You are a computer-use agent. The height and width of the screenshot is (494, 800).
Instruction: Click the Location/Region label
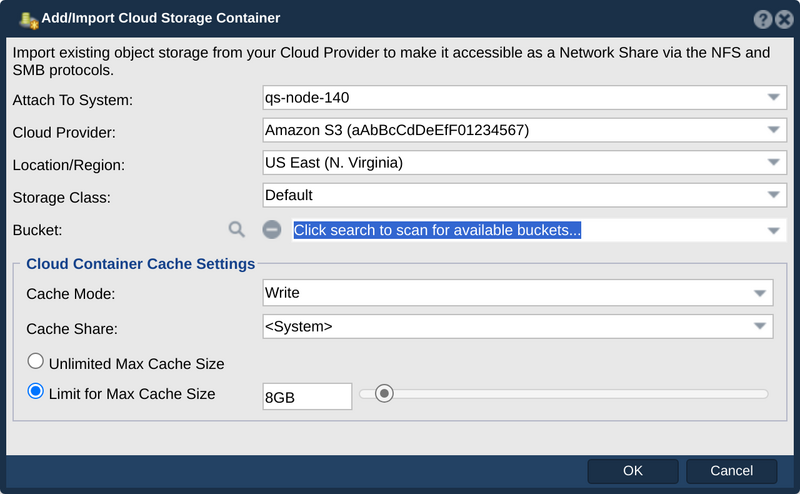[x=68, y=165]
